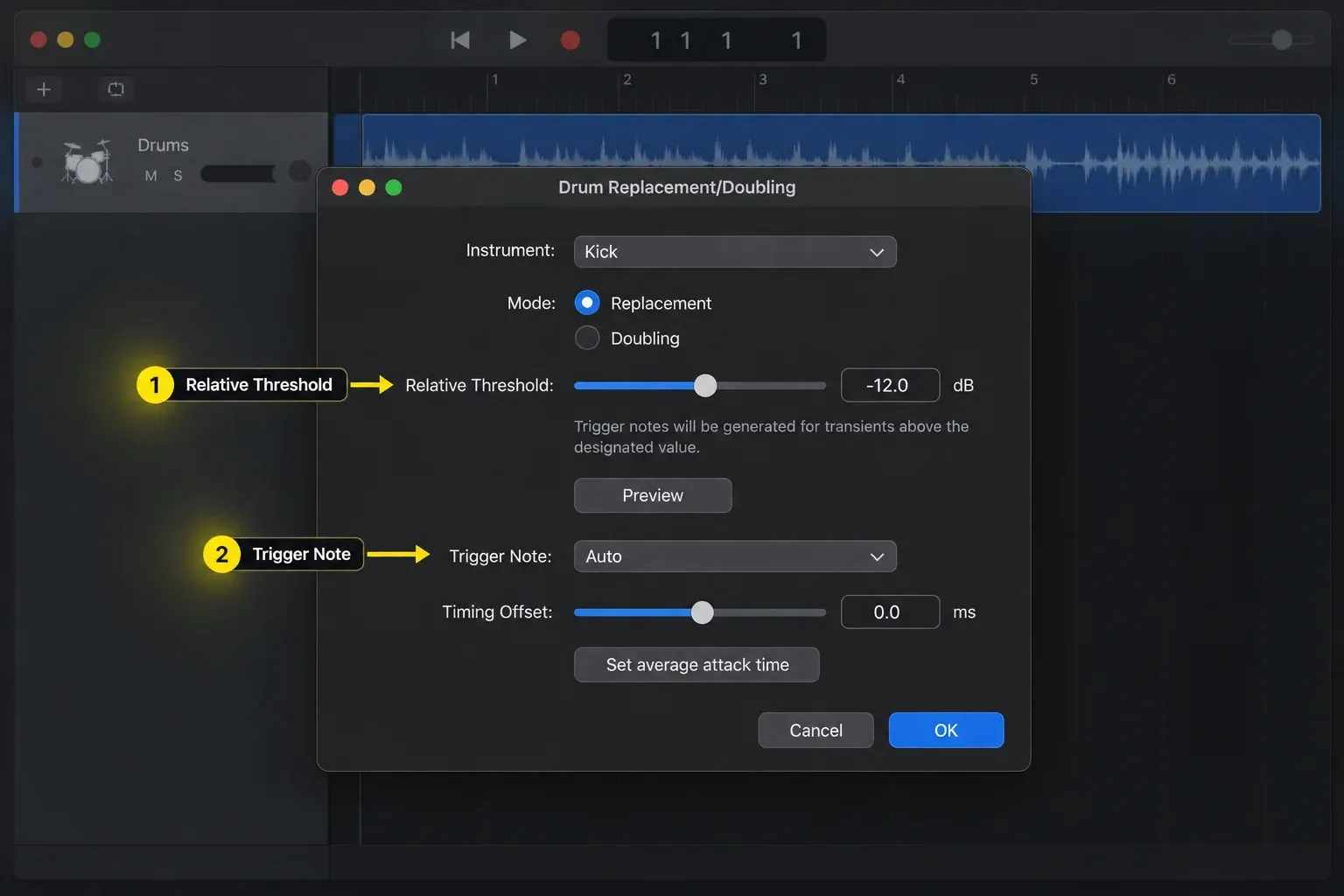1344x896 pixels.
Task: Click bar 2 marker in the ruler
Action: pyautogui.click(x=627, y=80)
